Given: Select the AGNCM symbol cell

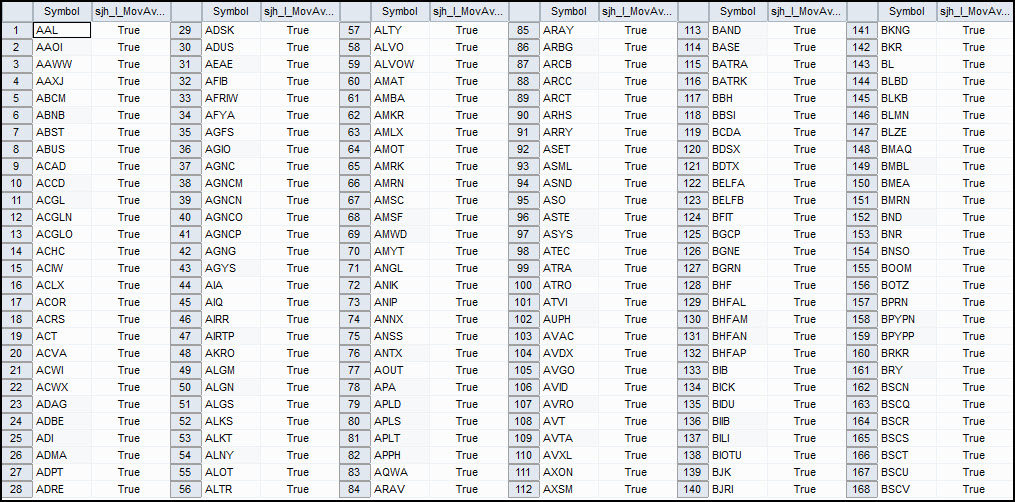Looking at the screenshot, I should (231, 183).
